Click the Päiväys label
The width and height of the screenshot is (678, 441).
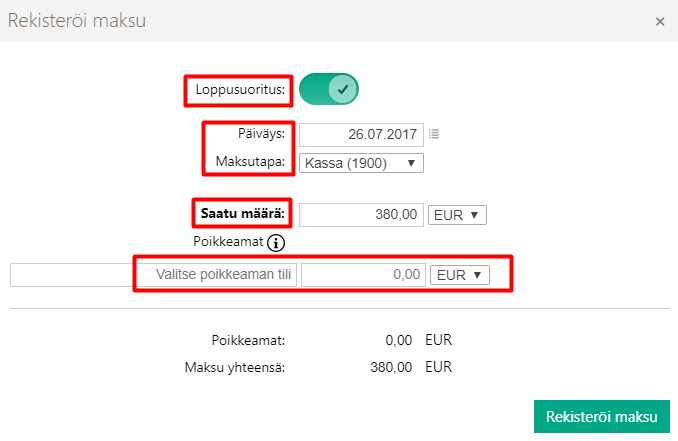pos(262,133)
